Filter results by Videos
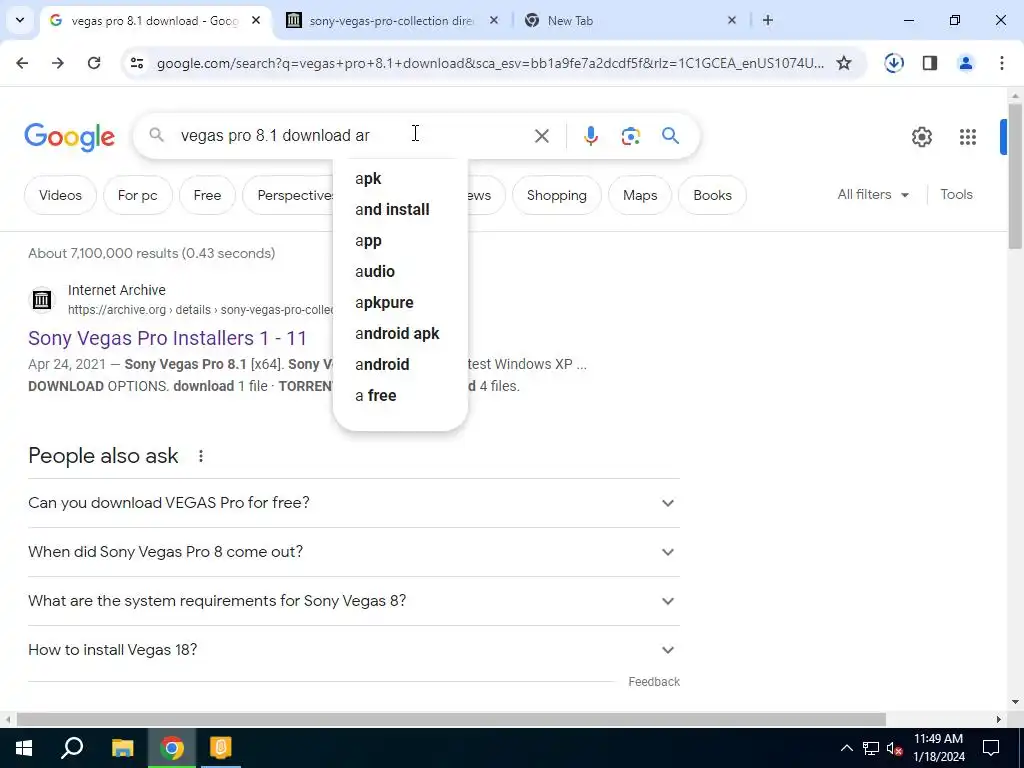The image size is (1024, 768). pyautogui.click(x=60, y=195)
